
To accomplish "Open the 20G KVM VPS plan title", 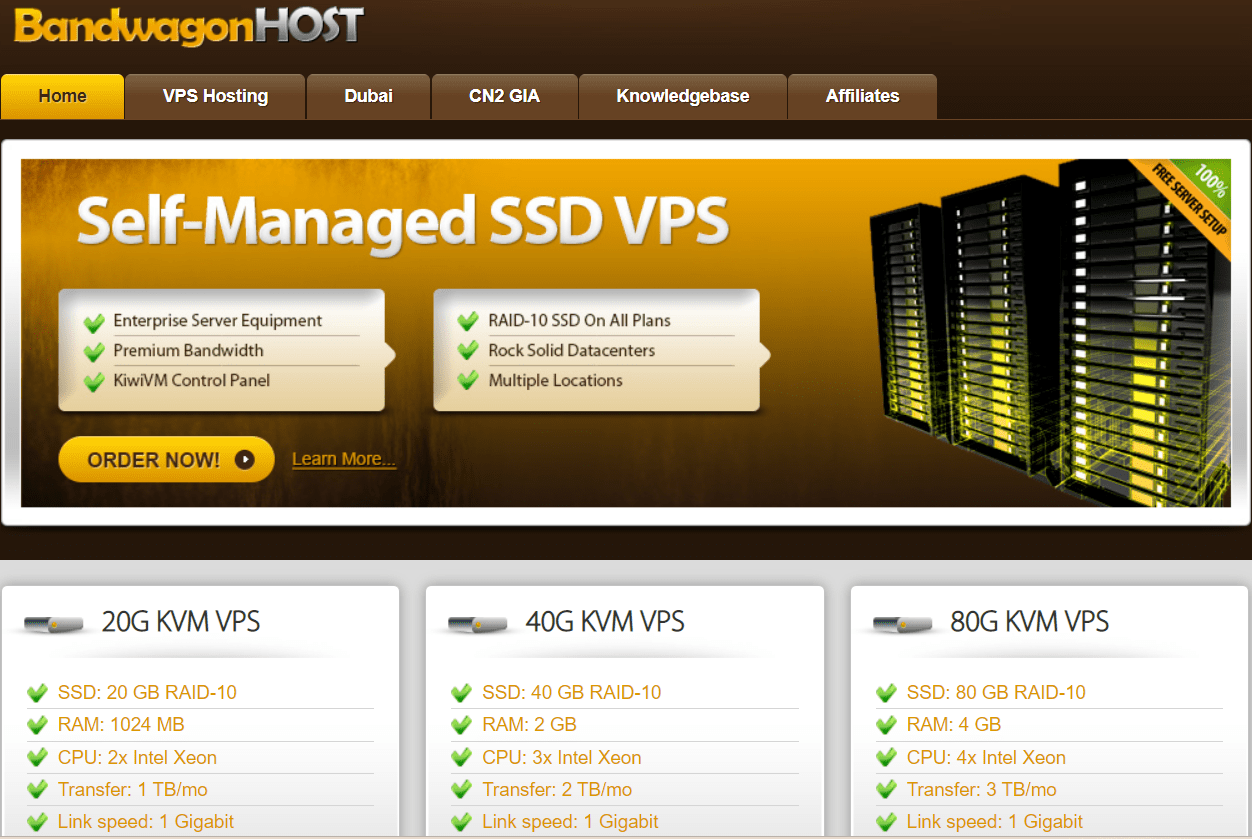I will point(181,622).
